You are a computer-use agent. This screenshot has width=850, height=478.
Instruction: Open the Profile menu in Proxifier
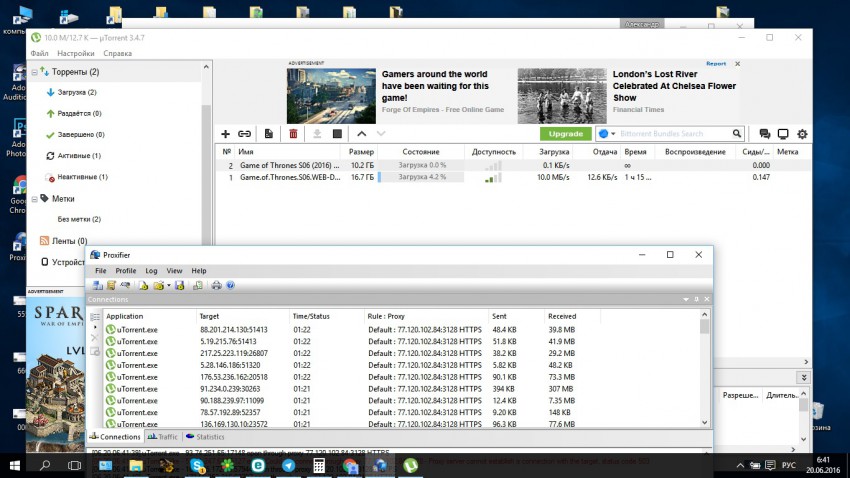[x=126, y=271]
